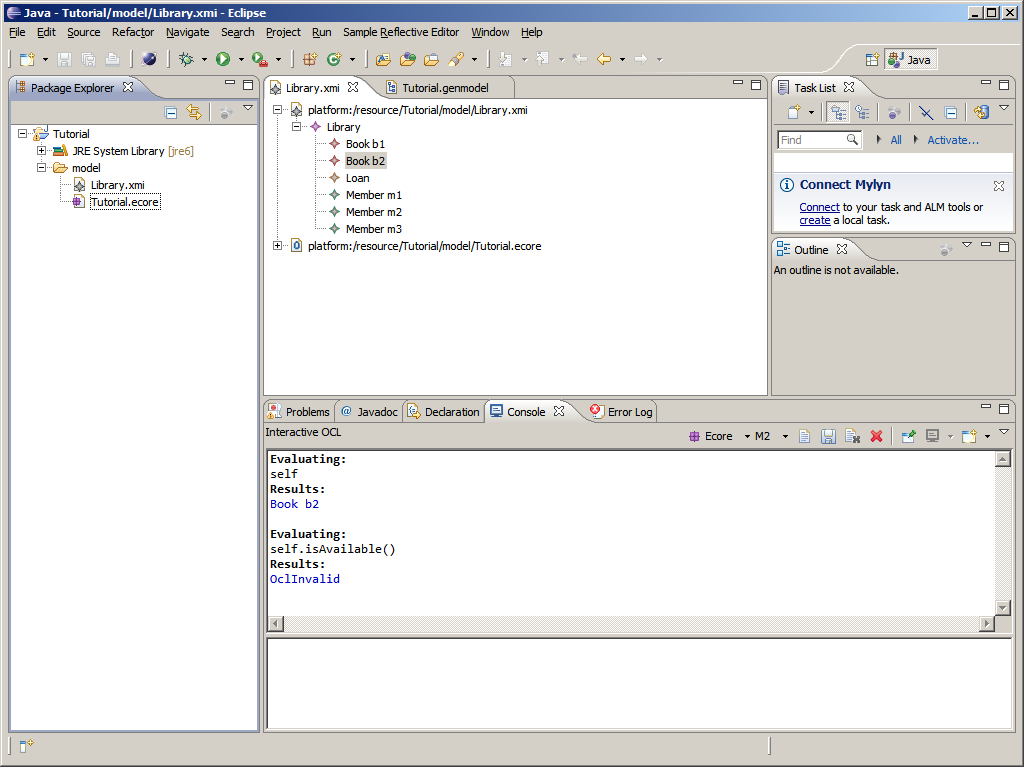Toggle Scheduled presentation in Task List

coord(863,112)
